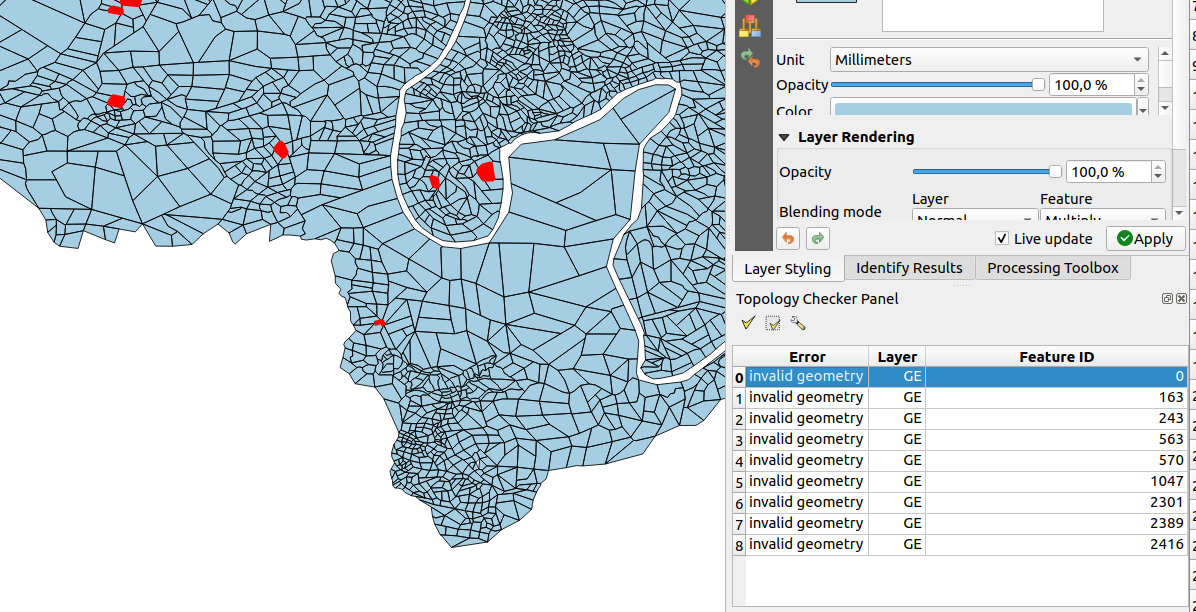This screenshot has height=612, width=1196.
Task: Switch to the Identify Results tab
Action: pos(909,268)
